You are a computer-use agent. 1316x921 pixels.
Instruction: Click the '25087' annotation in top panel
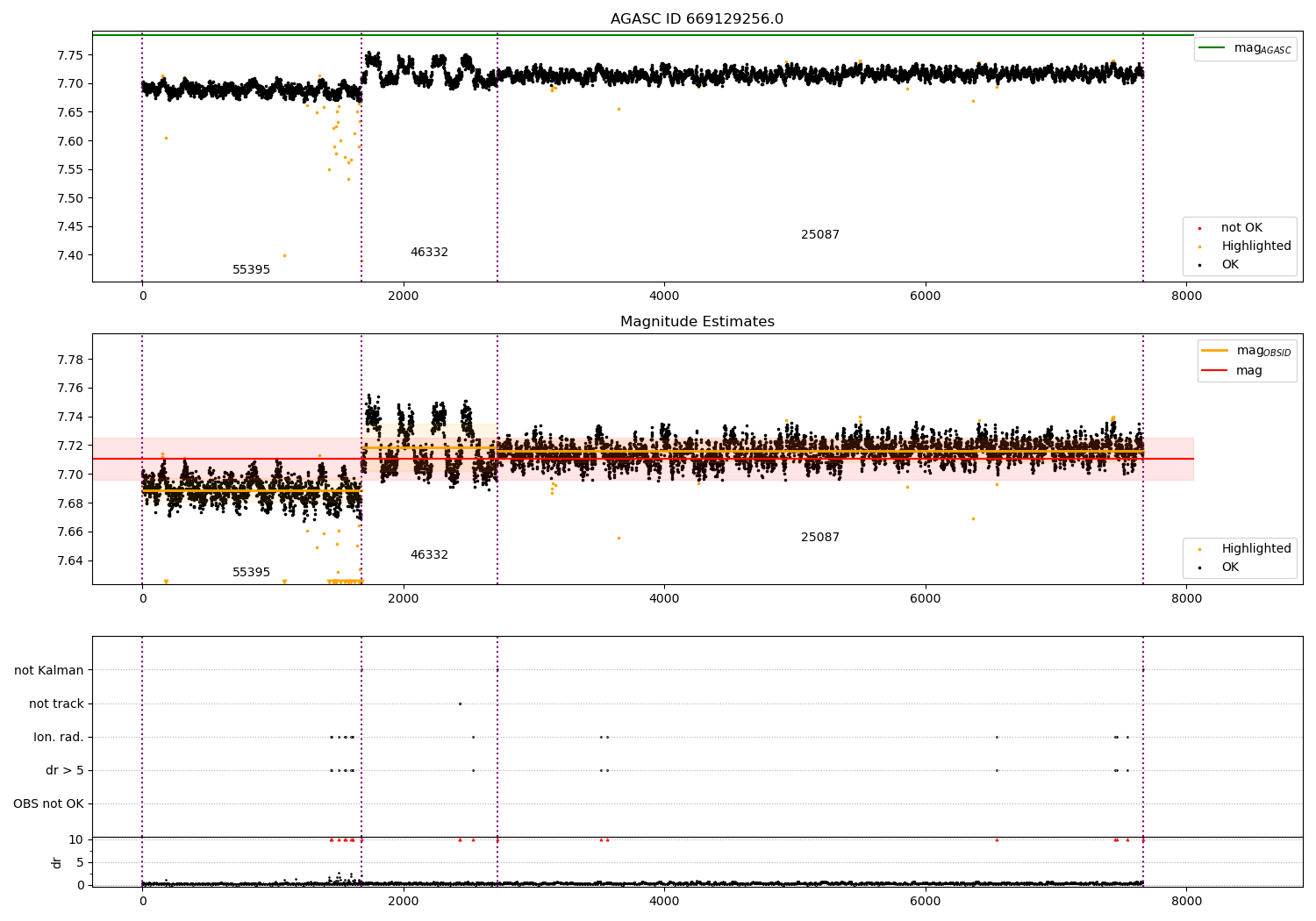point(820,235)
